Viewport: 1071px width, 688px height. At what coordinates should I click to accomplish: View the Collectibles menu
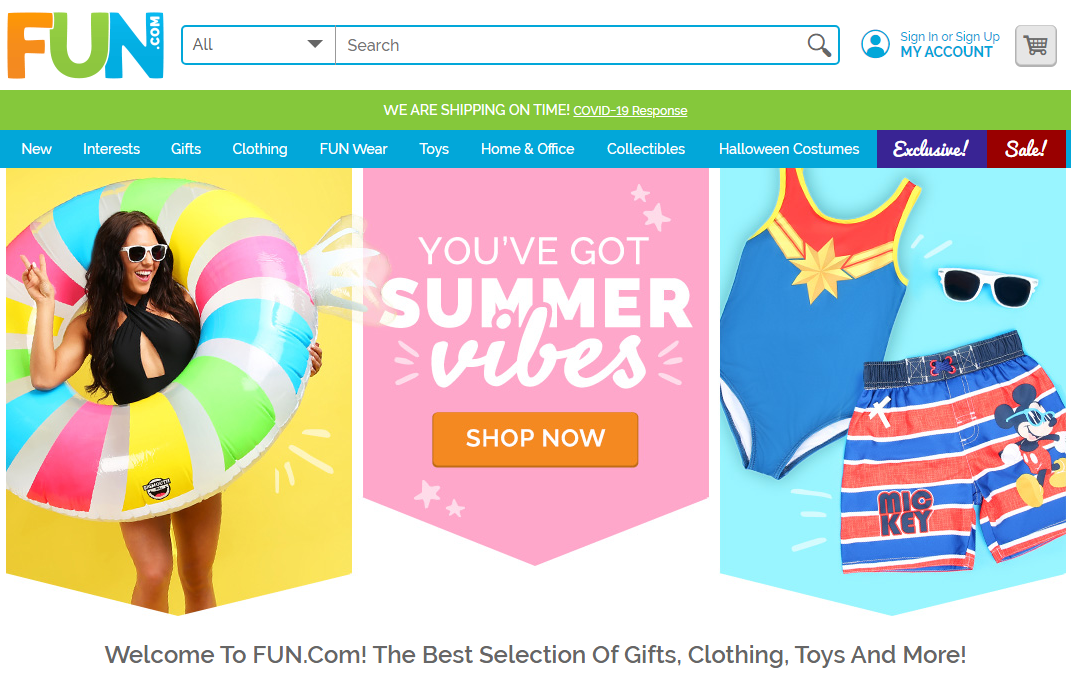[x=646, y=149]
